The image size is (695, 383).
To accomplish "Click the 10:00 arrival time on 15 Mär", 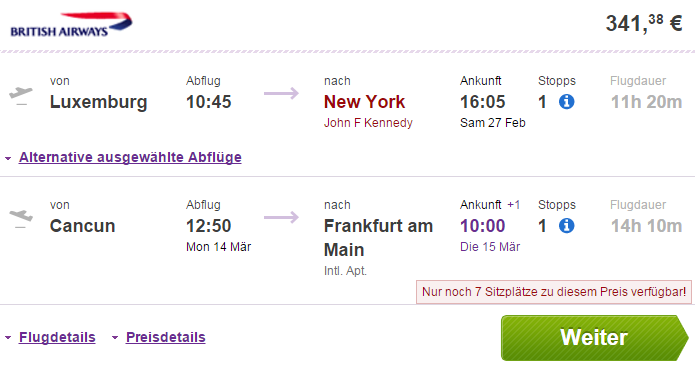I will 483,226.
